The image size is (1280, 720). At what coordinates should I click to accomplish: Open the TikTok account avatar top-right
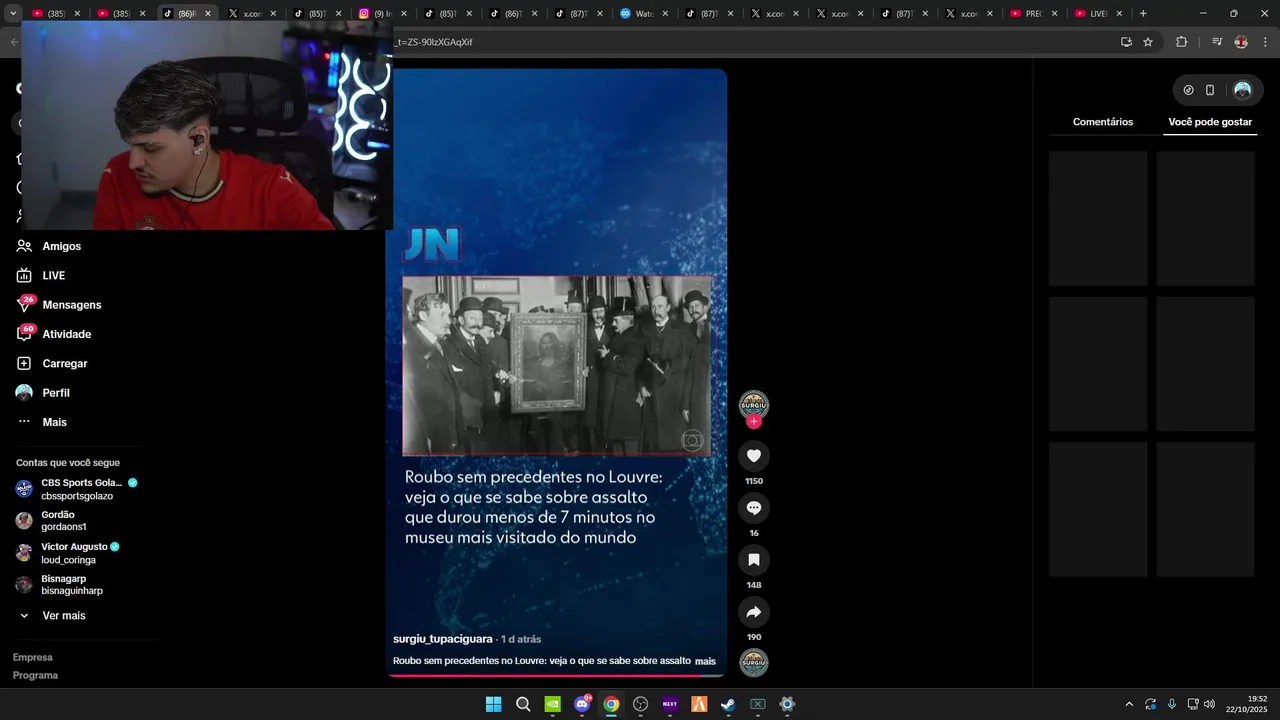1242,90
